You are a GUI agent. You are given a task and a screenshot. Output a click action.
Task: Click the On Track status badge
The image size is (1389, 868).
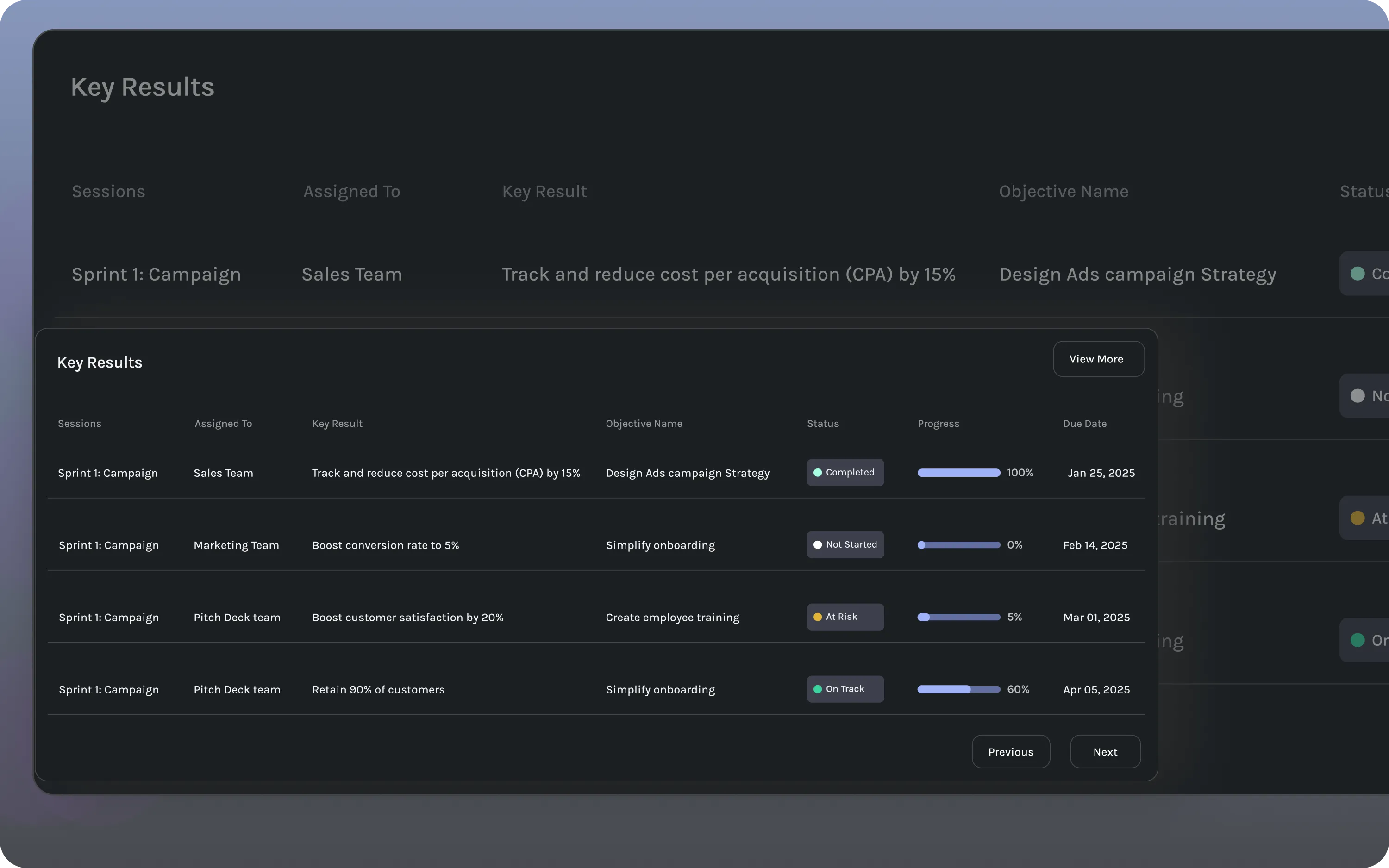[x=845, y=689]
